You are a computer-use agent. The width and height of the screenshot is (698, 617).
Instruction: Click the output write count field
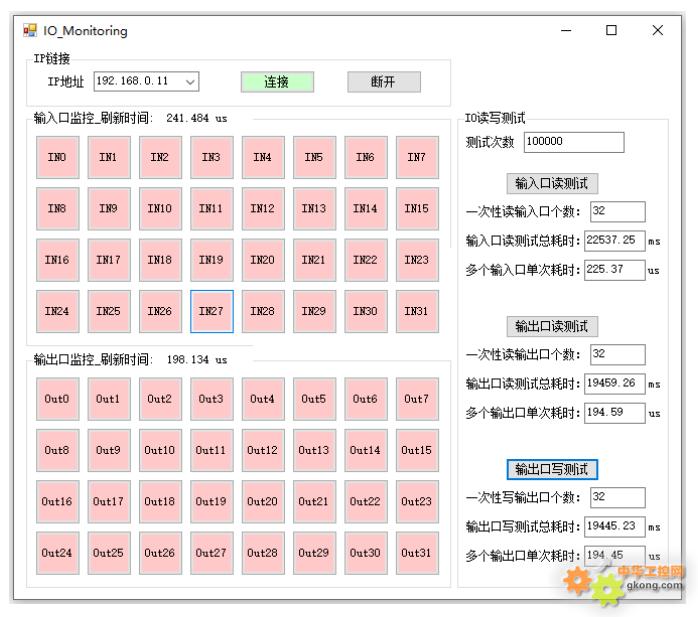point(616,497)
